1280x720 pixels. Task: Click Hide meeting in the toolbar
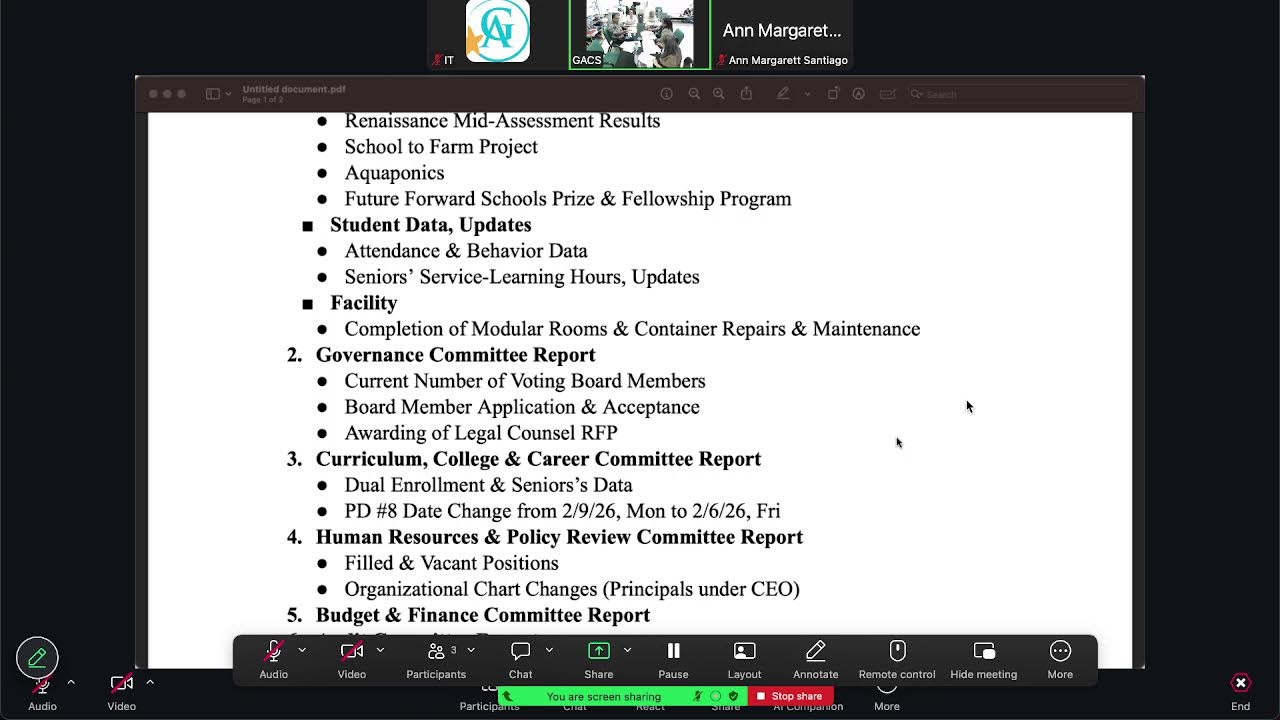click(x=984, y=660)
